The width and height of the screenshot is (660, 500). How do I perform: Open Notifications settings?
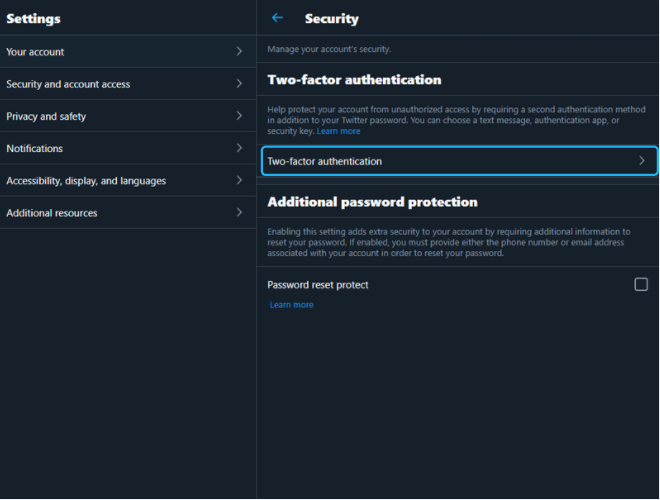(128, 148)
